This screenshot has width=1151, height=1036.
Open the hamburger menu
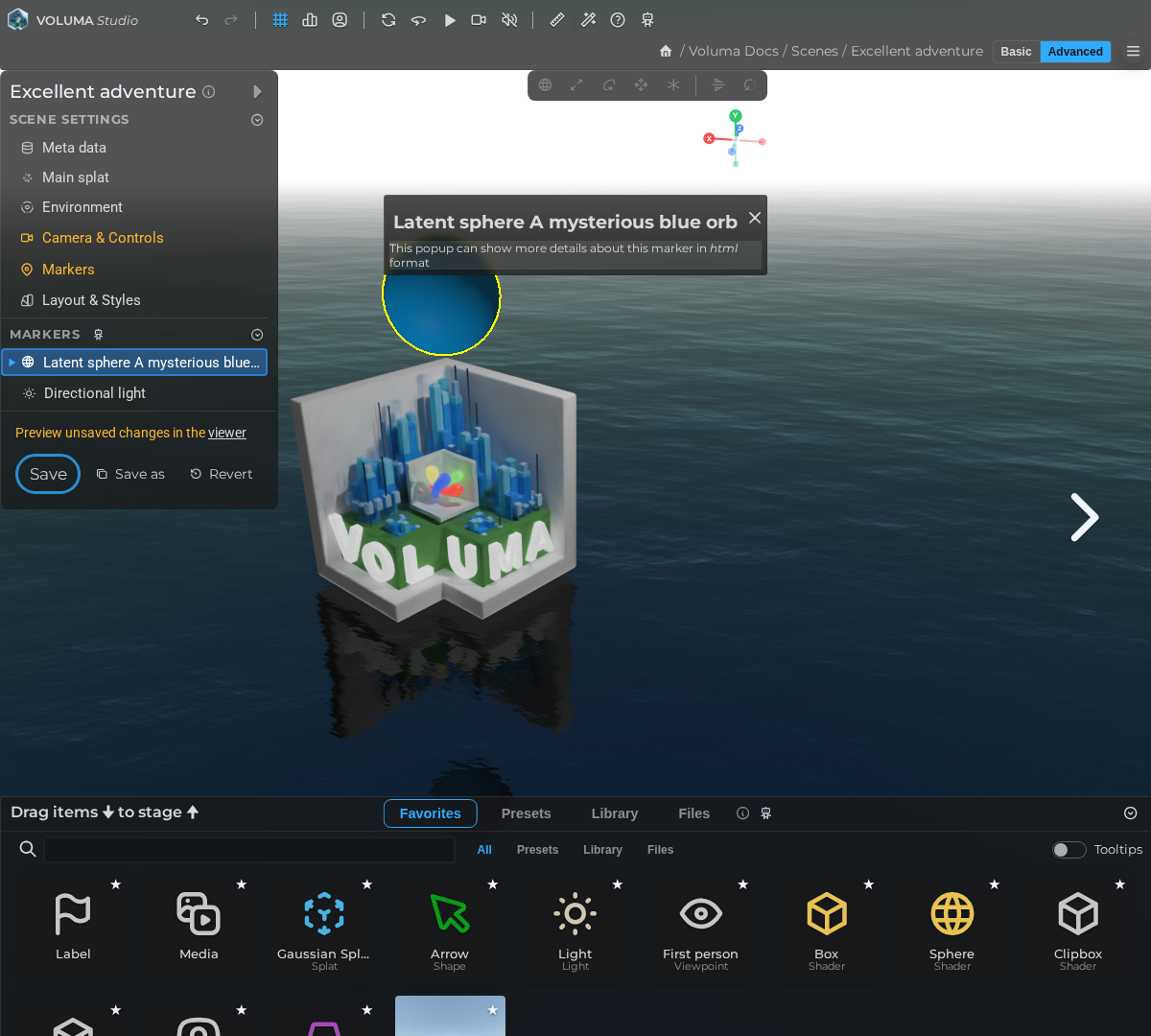point(1134,52)
